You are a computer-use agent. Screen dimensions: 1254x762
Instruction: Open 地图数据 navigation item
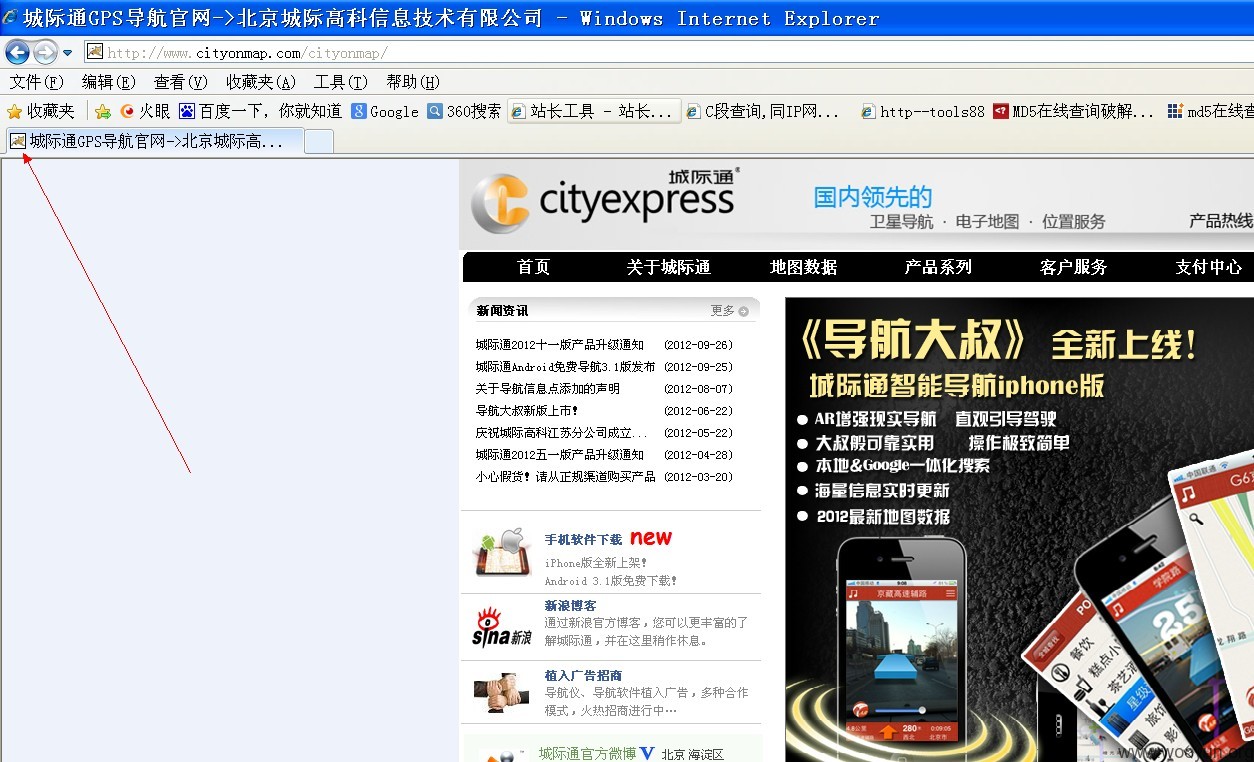pyautogui.click(x=803, y=267)
